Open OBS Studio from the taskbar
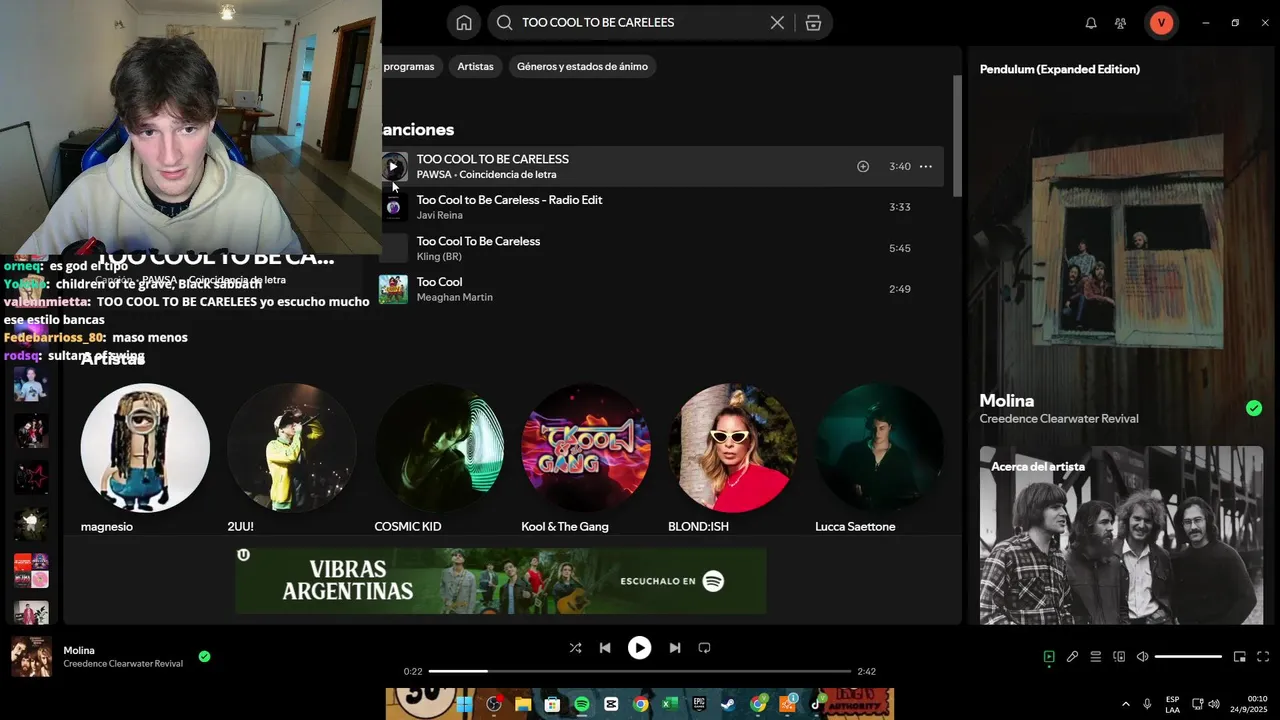The height and width of the screenshot is (720, 1280). click(x=493, y=704)
